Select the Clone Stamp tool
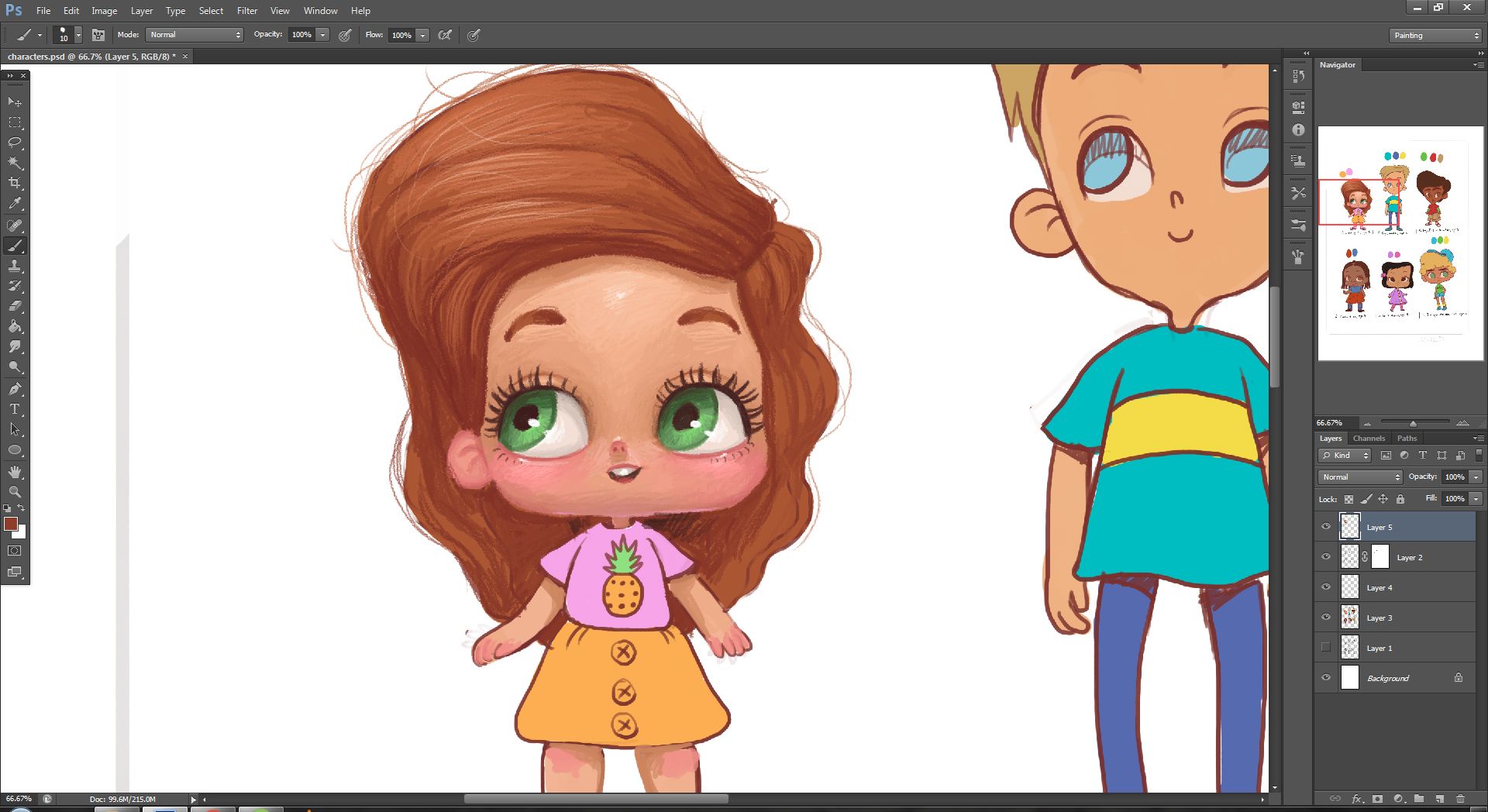The width and height of the screenshot is (1488, 812). (15, 266)
